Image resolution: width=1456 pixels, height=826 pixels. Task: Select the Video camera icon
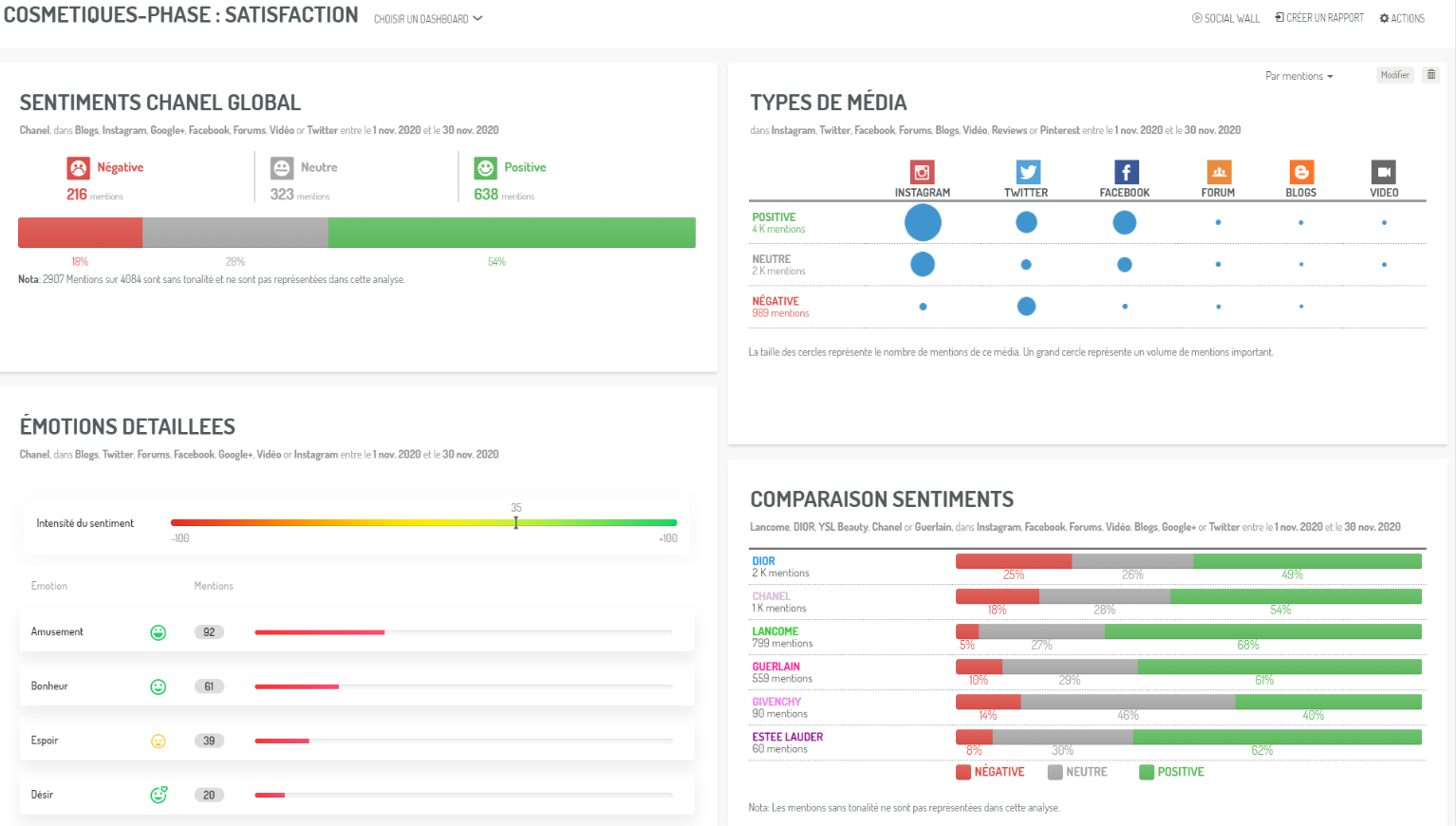click(1384, 172)
